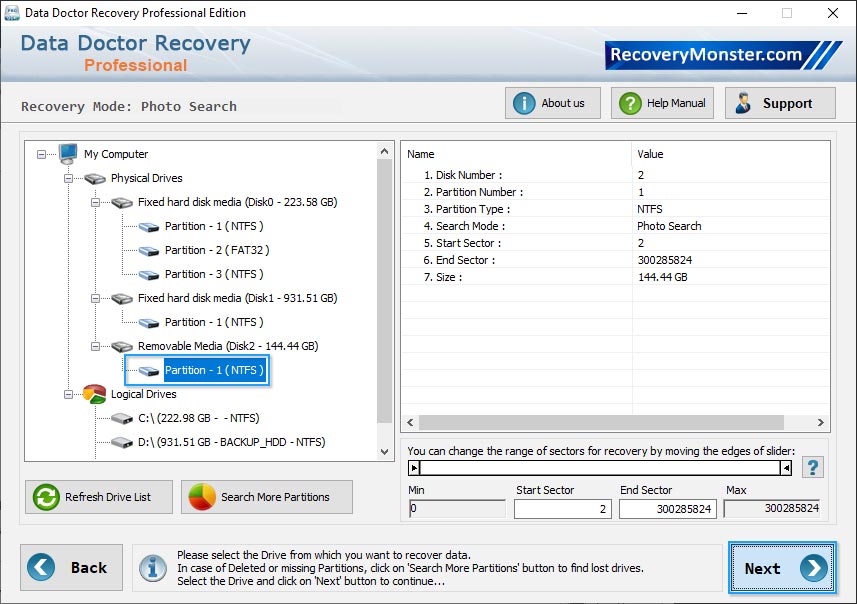Click the info icon next to the instructions

pyautogui.click(x=152, y=568)
